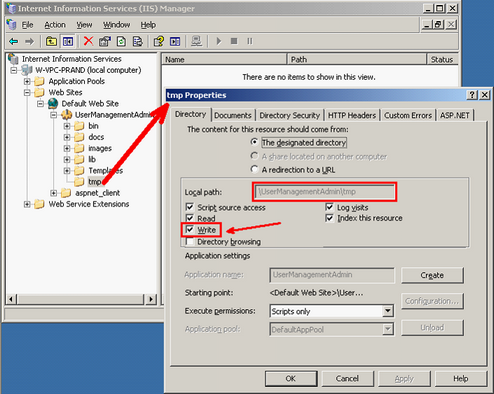Select the tmp folder tree item

tap(94, 182)
